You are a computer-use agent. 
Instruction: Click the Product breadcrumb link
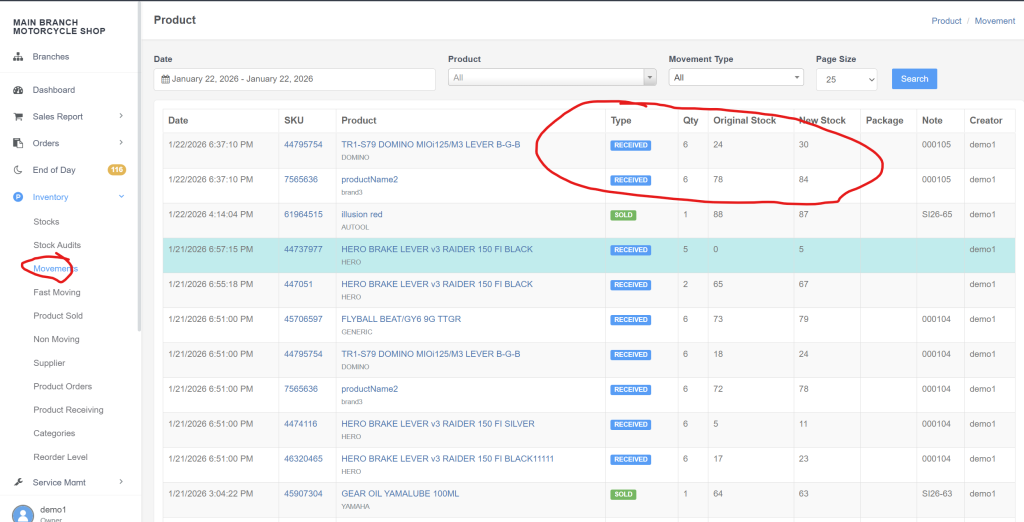(x=946, y=21)
